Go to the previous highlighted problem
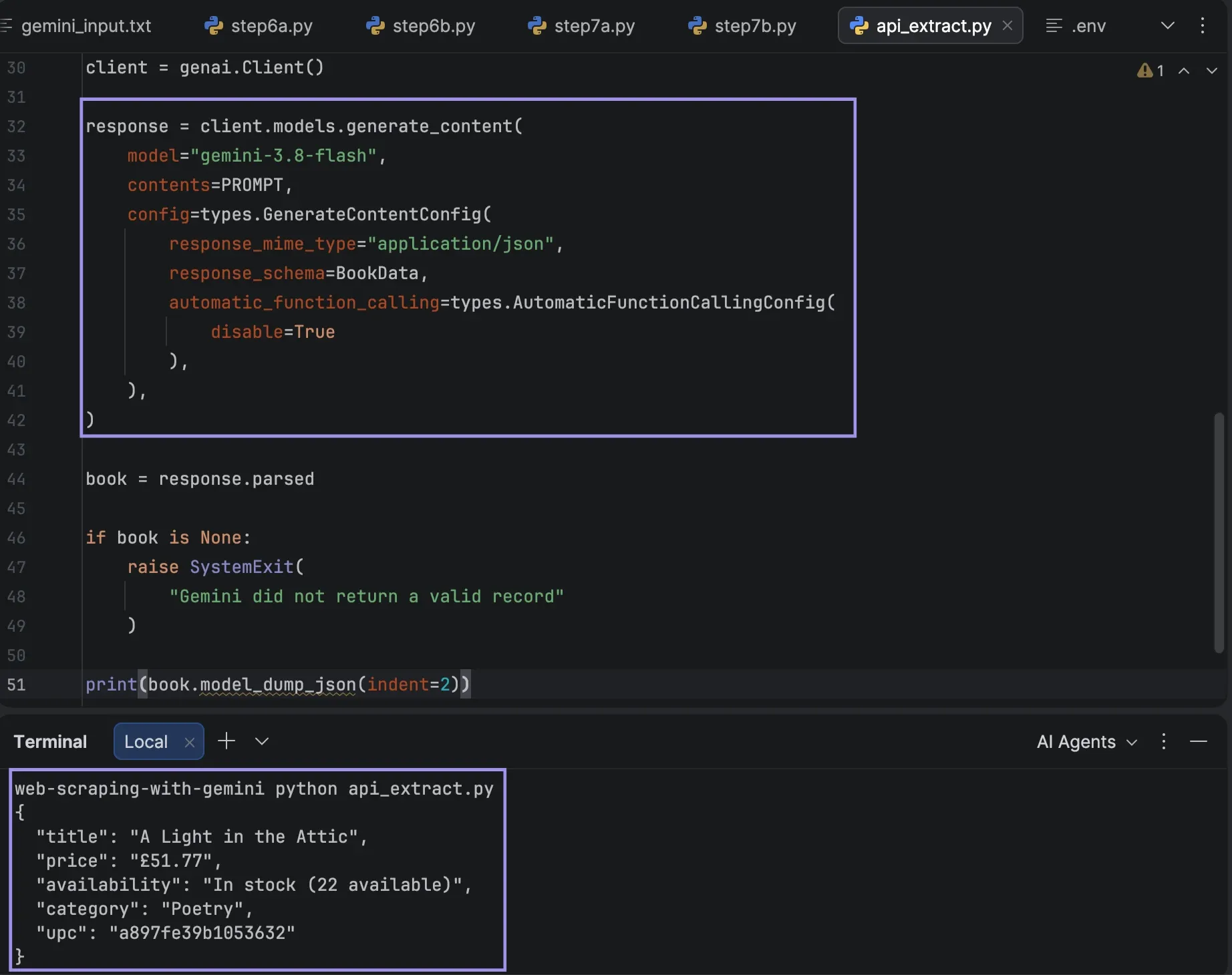Screen dimensions: 1232x975 1184,71
